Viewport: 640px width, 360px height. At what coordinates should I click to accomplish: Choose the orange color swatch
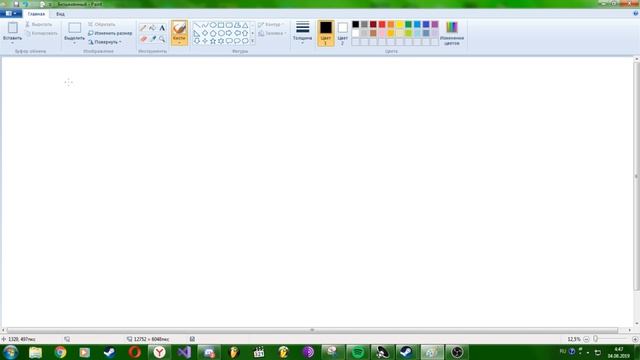point(391,24)
